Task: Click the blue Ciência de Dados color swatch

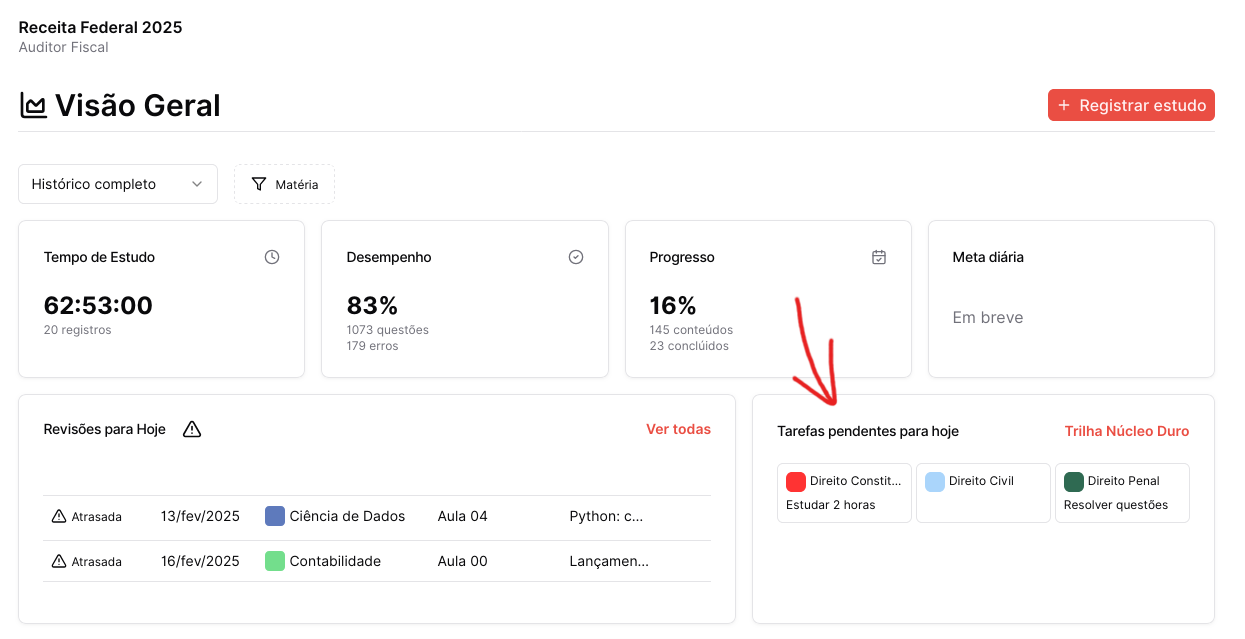Action: point(275,516)
